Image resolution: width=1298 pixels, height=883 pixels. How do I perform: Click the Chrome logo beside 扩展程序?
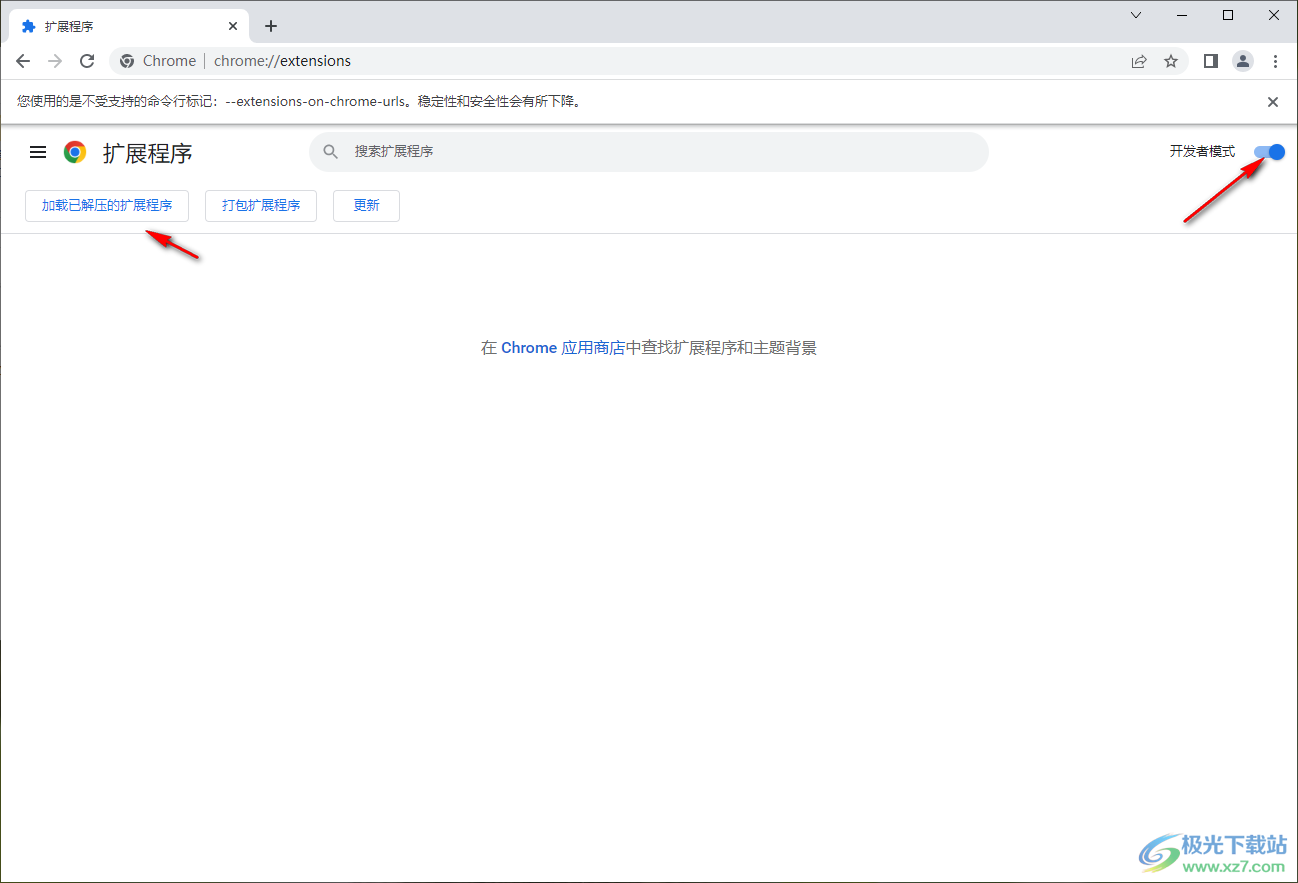[75, 152]
